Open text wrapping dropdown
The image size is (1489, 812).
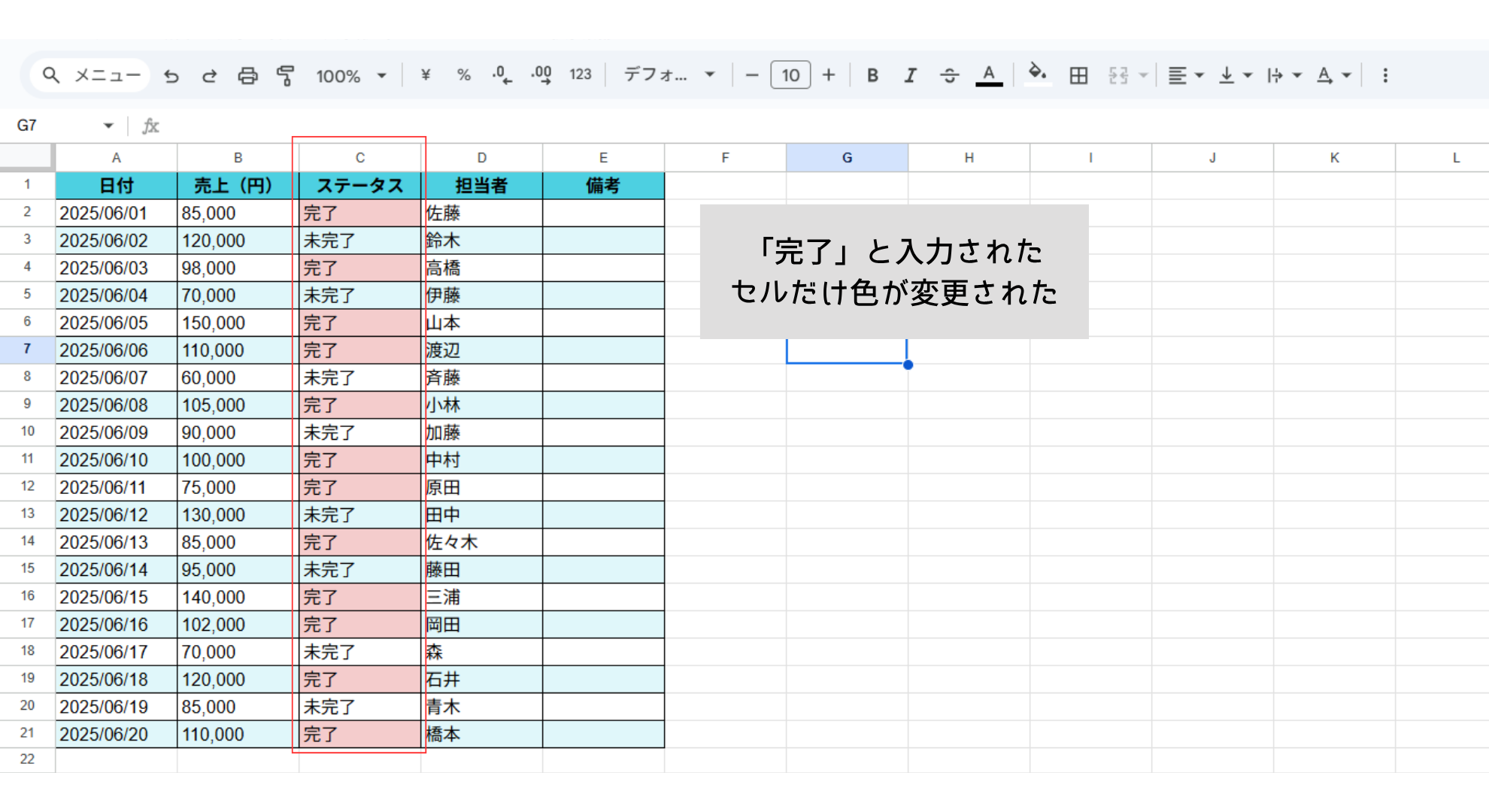coord(1284,75)
